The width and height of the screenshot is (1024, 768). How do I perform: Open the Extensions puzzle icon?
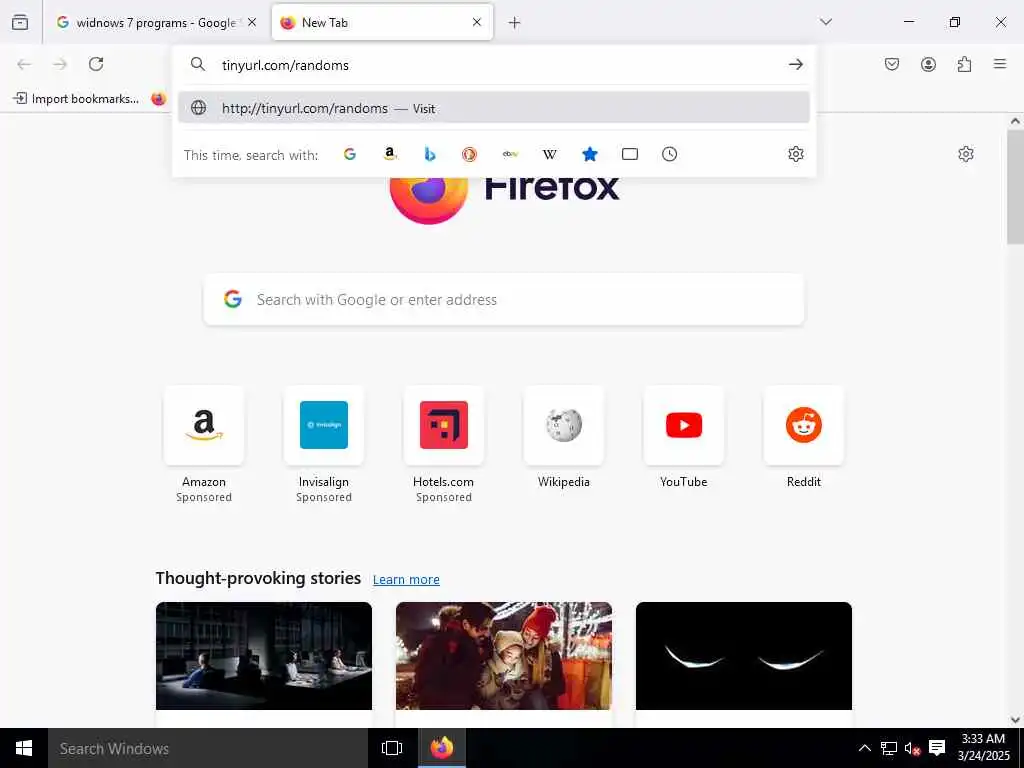click(x=964, y=64)
